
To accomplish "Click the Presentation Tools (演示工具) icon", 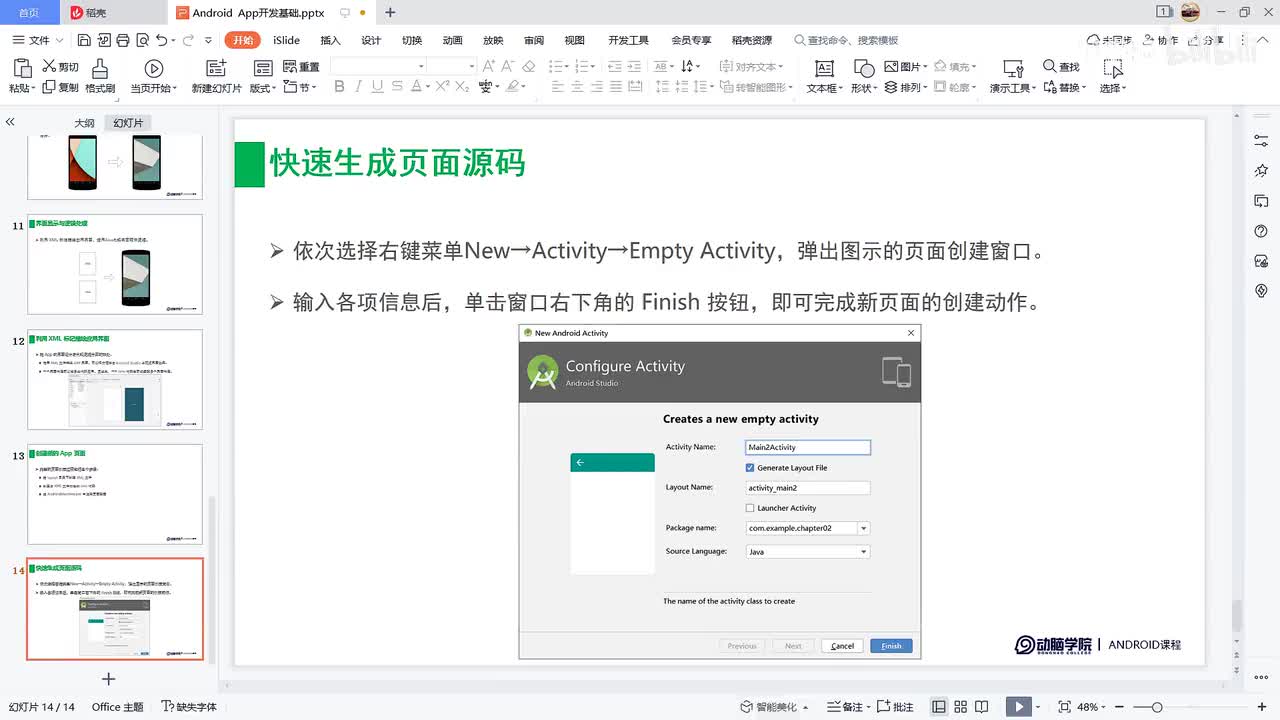I will coord(1012,68).
